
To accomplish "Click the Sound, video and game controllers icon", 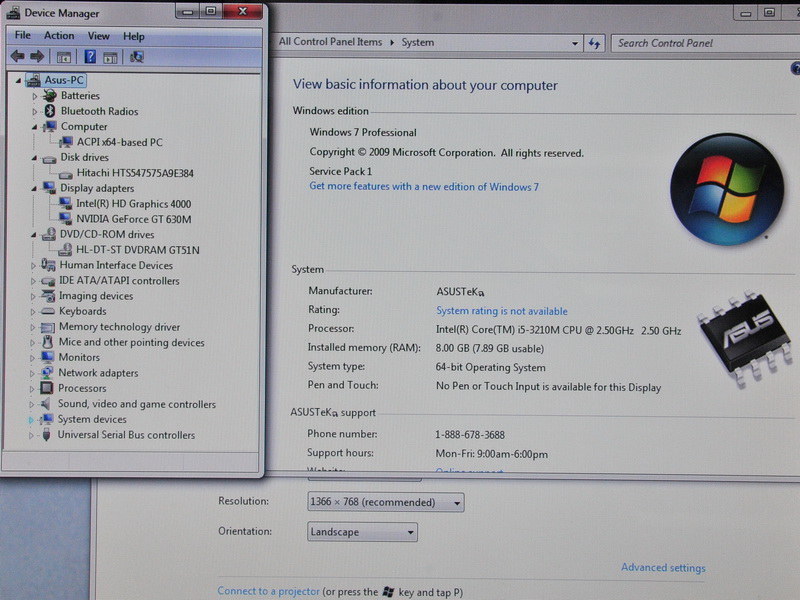I will tap(46, 404).
